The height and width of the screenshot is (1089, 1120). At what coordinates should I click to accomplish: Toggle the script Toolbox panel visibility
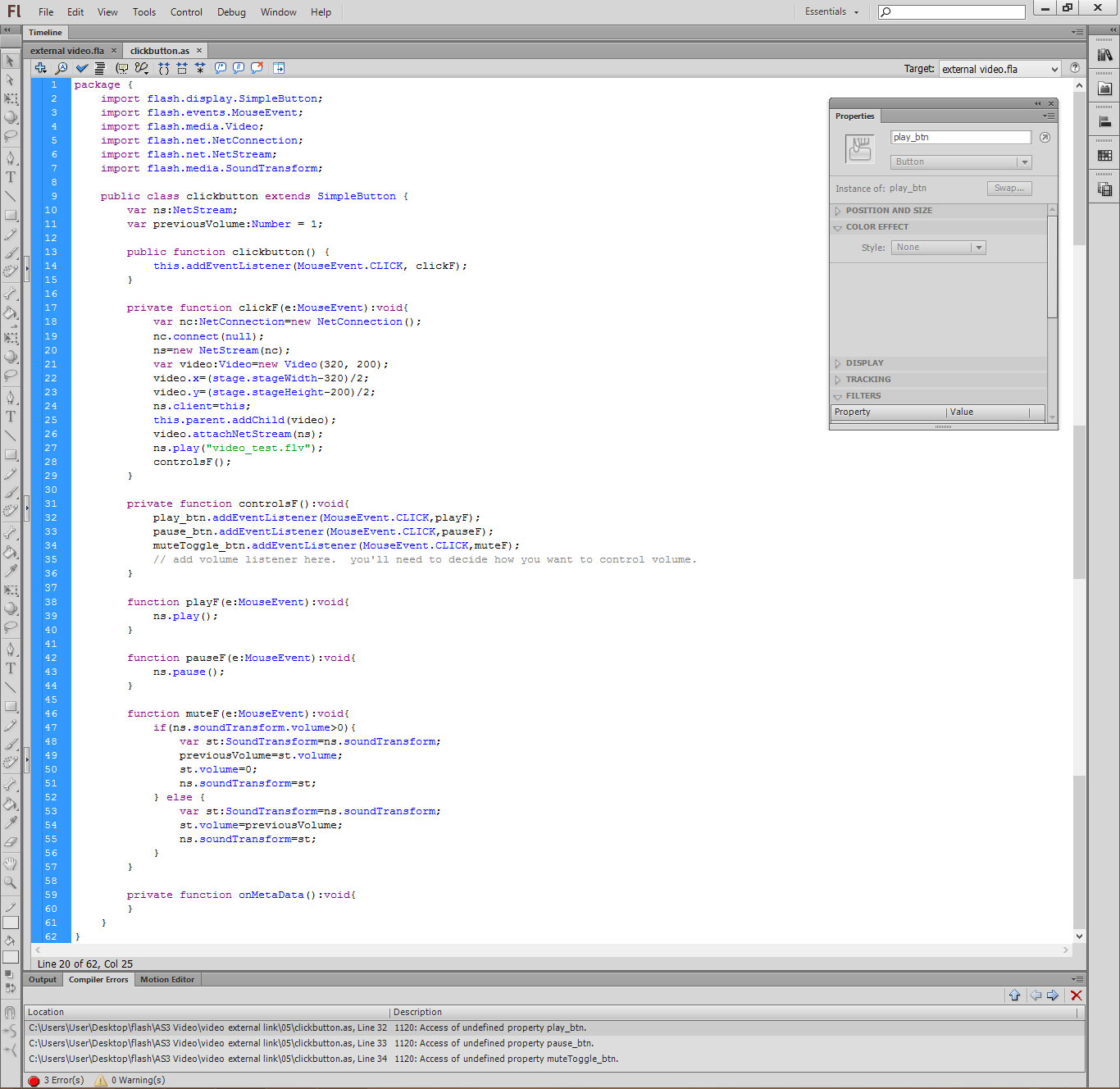pyautogui.click(x=279, y=68)
